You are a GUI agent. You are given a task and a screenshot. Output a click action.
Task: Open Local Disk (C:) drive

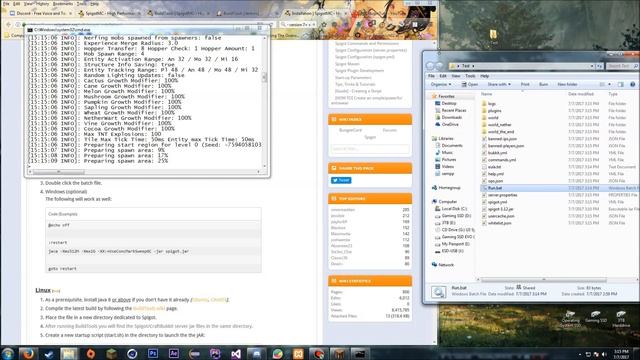click(454, 209)
